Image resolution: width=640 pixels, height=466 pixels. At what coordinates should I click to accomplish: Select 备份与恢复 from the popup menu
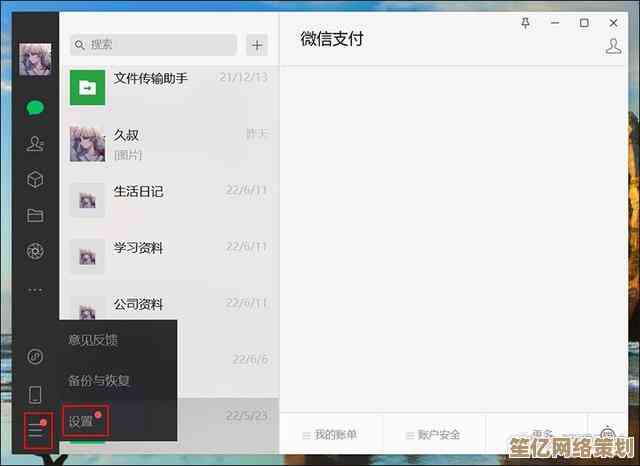[x=99, y=380]
